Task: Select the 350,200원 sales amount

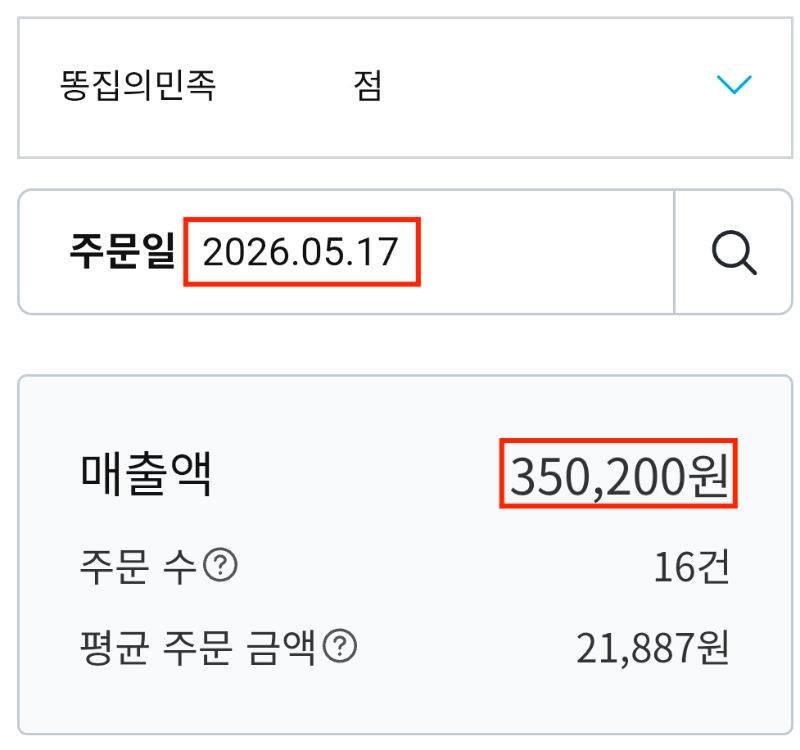Action: point(618,473)
